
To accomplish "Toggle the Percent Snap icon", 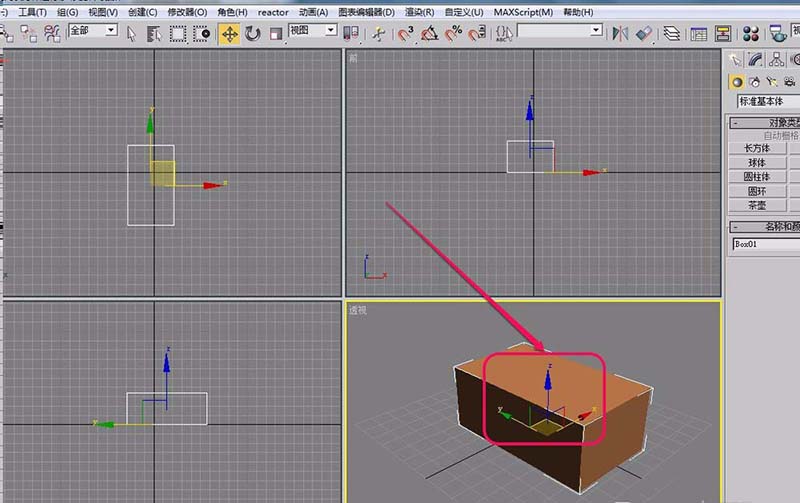I will pyautogui.click(x=453, y=34).
